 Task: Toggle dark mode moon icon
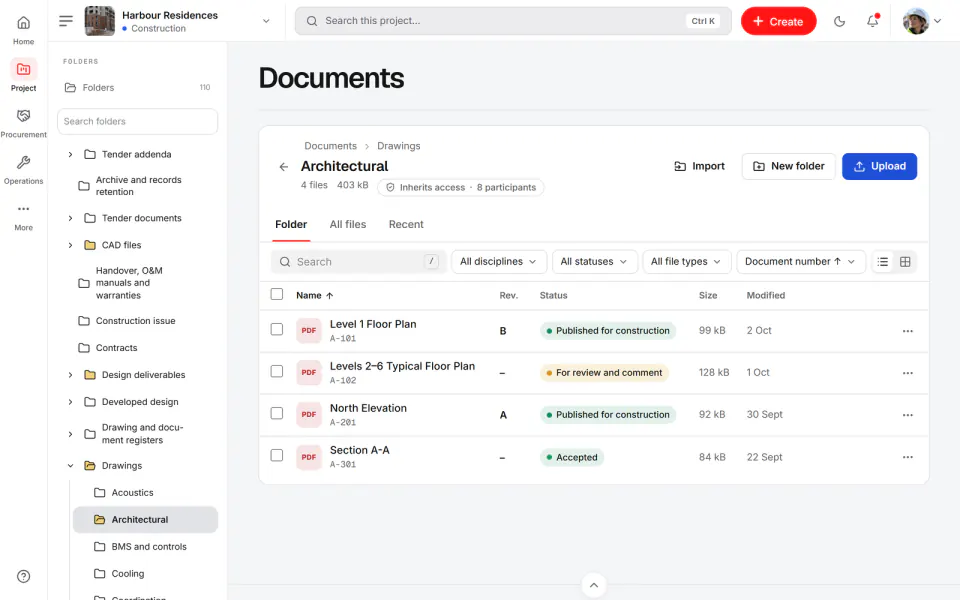[839, 21]
